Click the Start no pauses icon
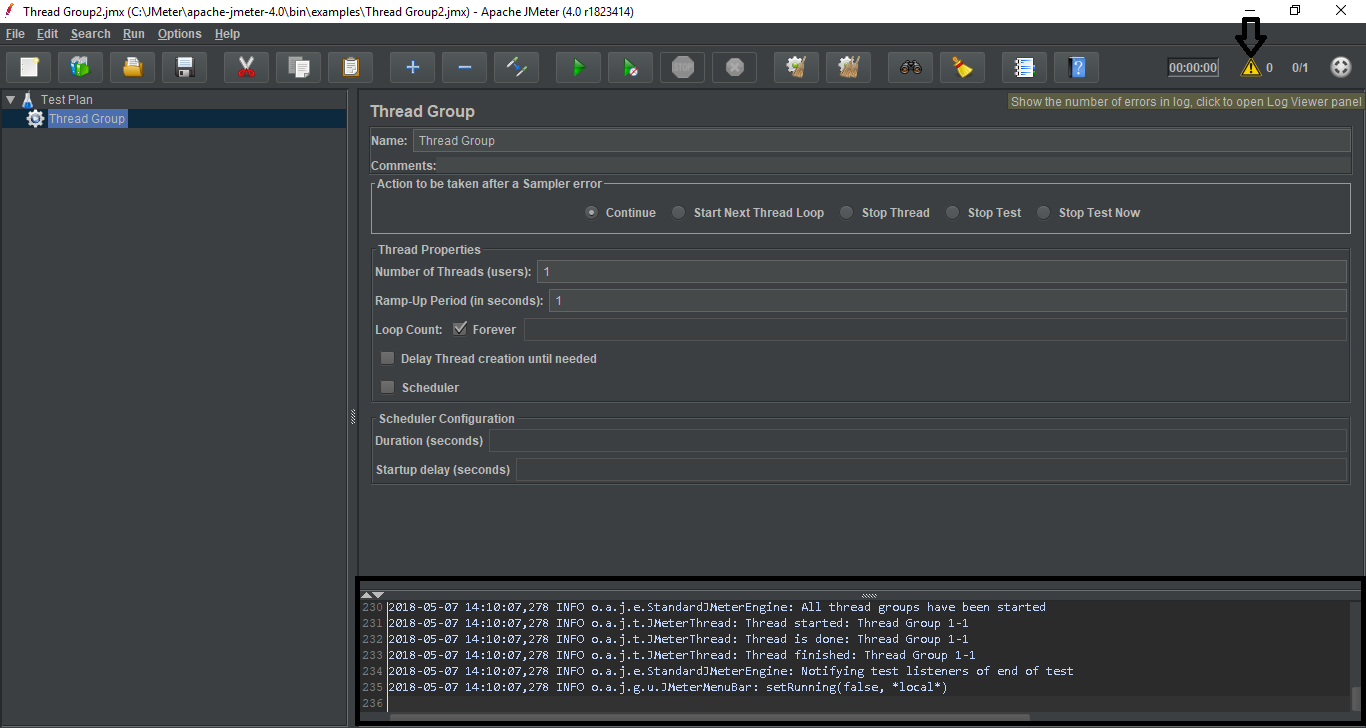Image resolution: width=1366 pixels, height=728 pixels. (630, 68)
